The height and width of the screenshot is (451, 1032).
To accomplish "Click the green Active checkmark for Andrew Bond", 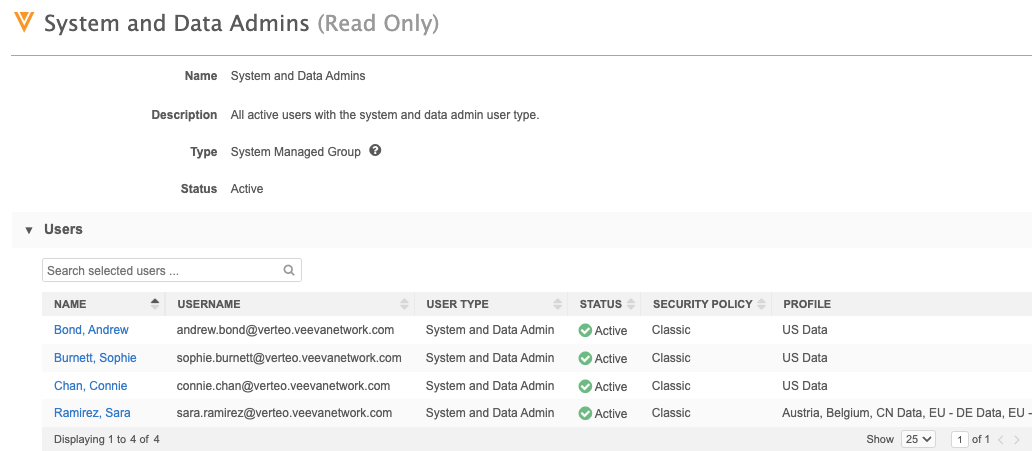I will [585, 331].
